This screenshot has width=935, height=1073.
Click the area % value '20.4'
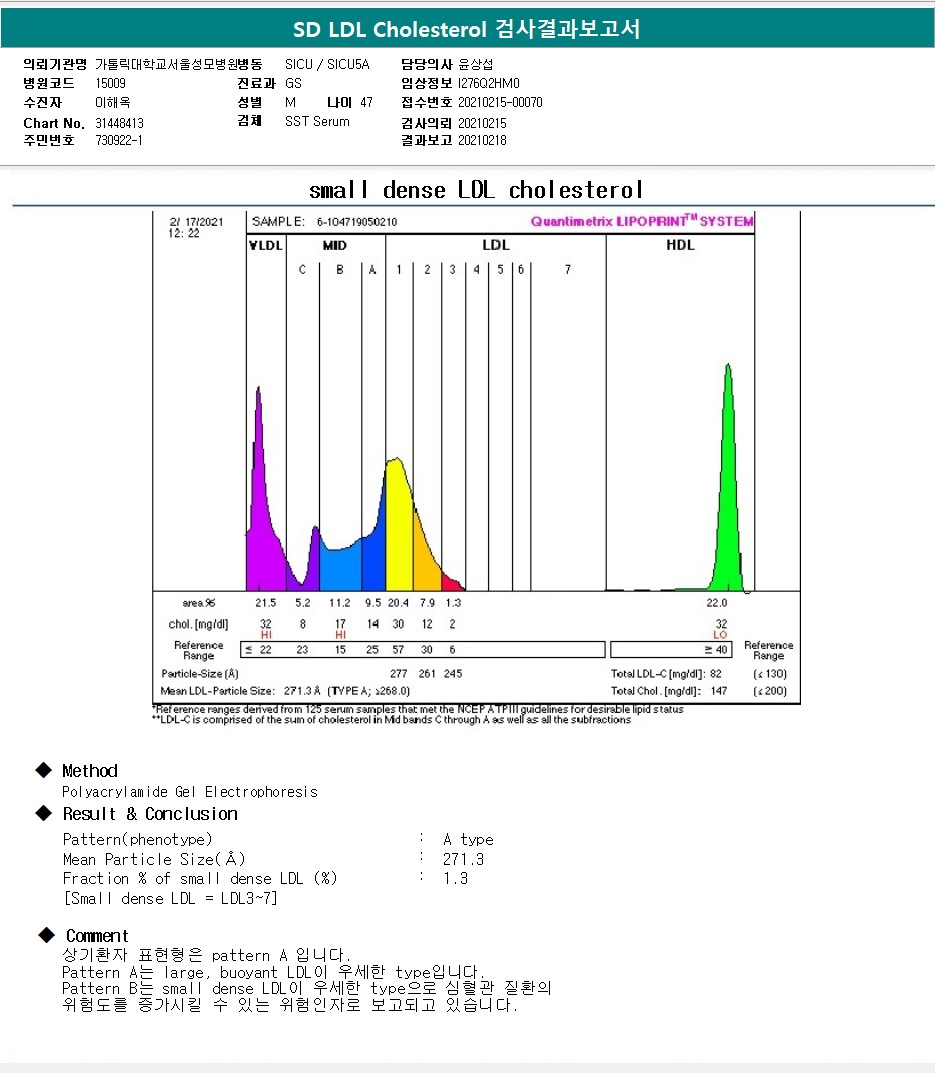click(x=398, y=603)
